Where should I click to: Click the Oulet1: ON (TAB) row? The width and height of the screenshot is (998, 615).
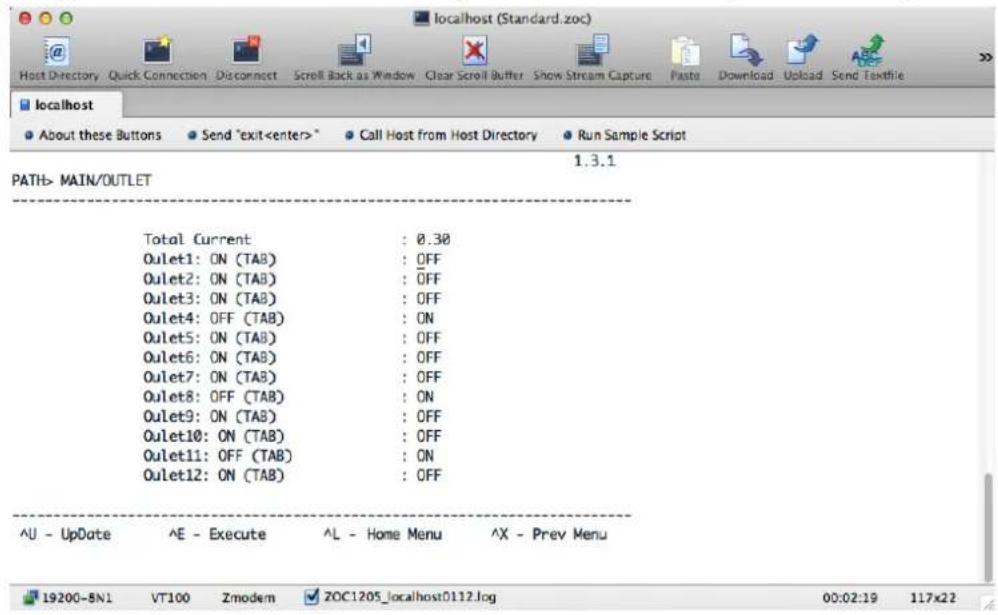point(209,259)
